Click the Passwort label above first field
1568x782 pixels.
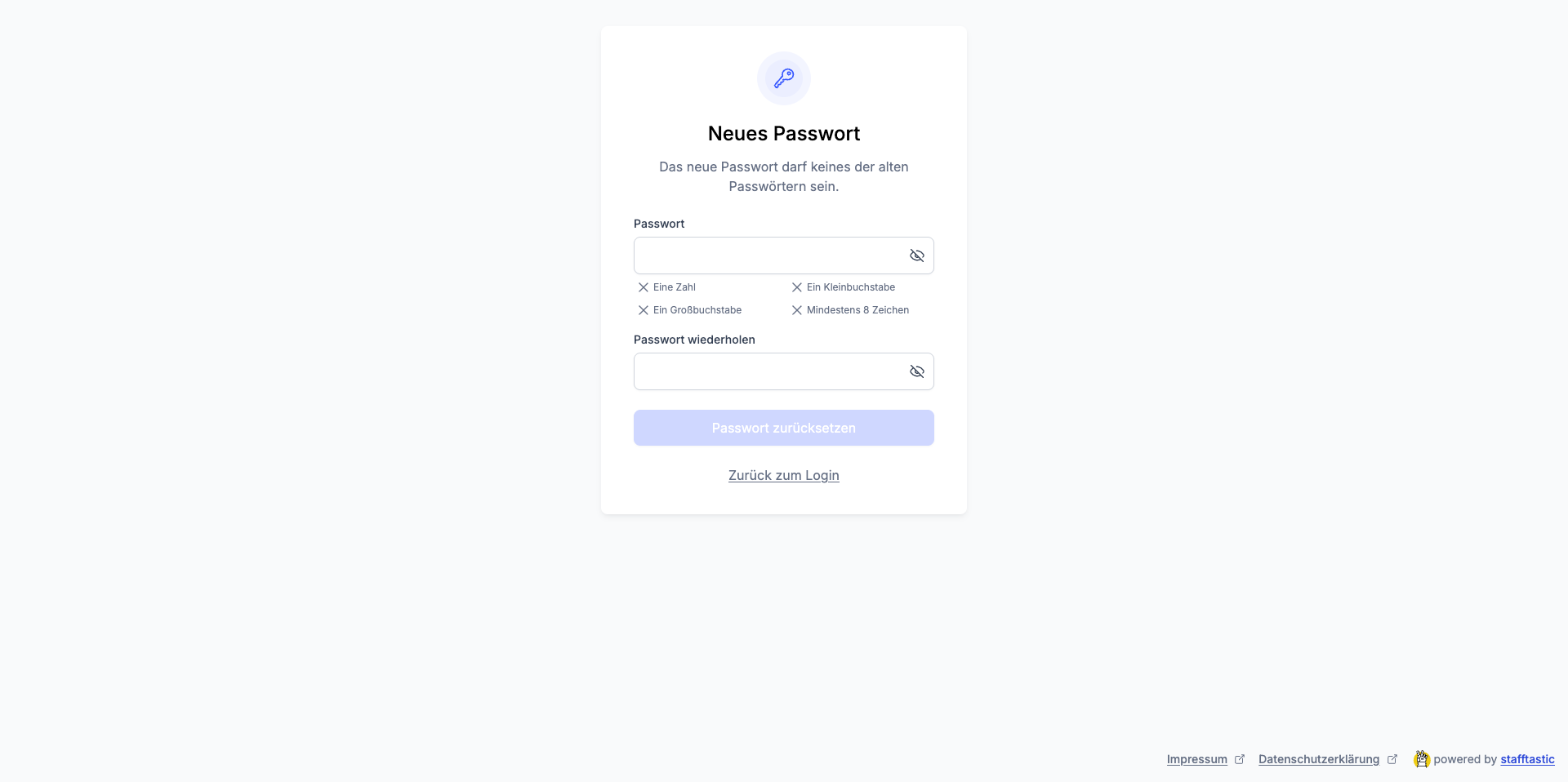tap(659, 224)
